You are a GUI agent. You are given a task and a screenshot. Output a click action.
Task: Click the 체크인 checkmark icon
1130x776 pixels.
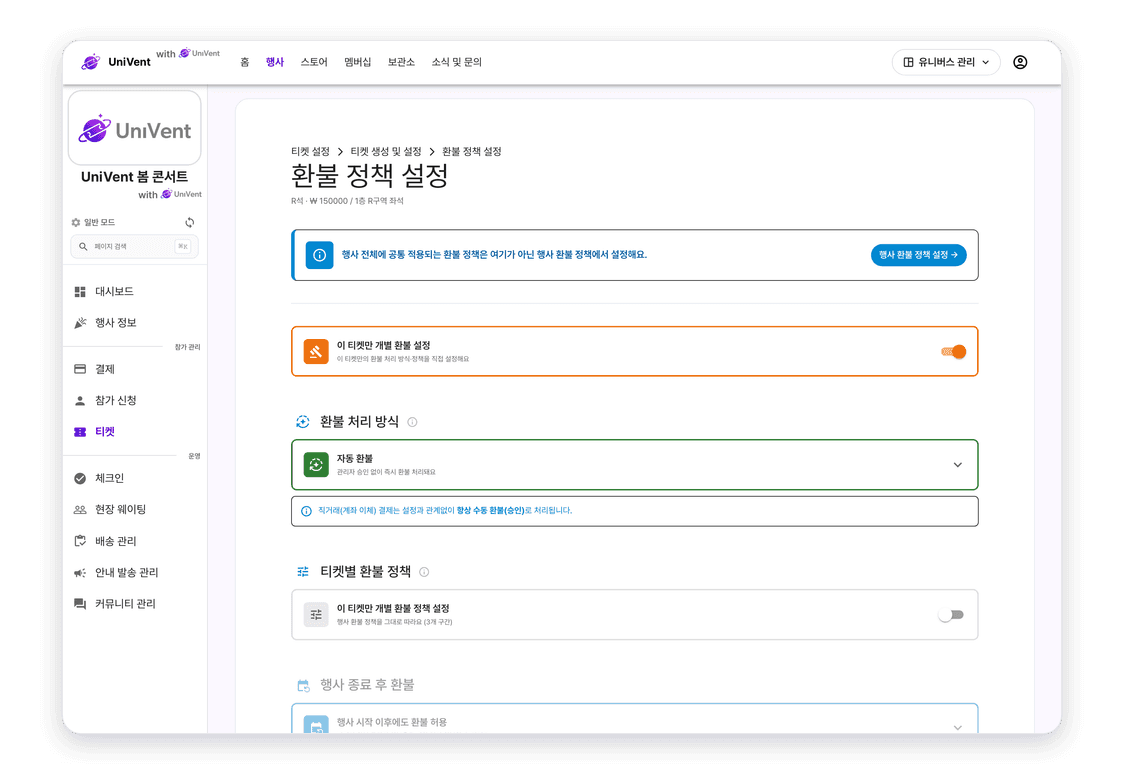tap(80, 478)
